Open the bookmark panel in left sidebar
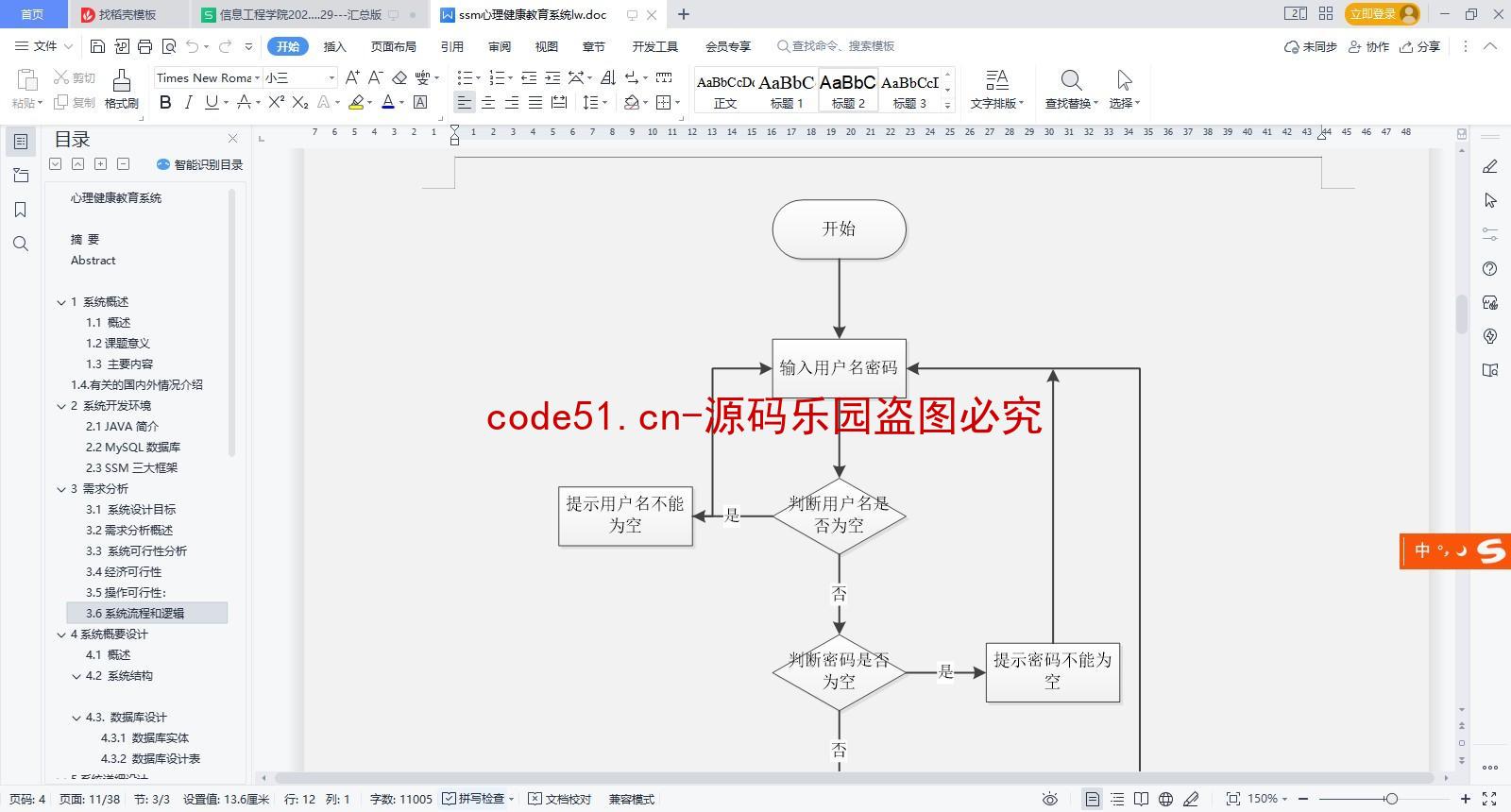This screenshot has height=812, width=1511. point(20,210)
